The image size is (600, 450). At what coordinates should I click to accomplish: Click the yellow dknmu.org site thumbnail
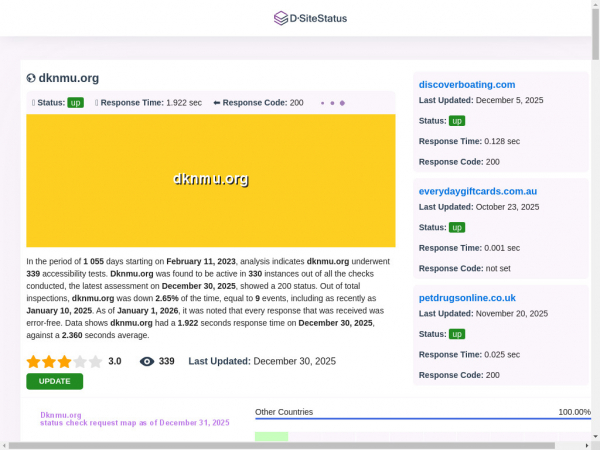pyautogui.click(x=210, y=180)
